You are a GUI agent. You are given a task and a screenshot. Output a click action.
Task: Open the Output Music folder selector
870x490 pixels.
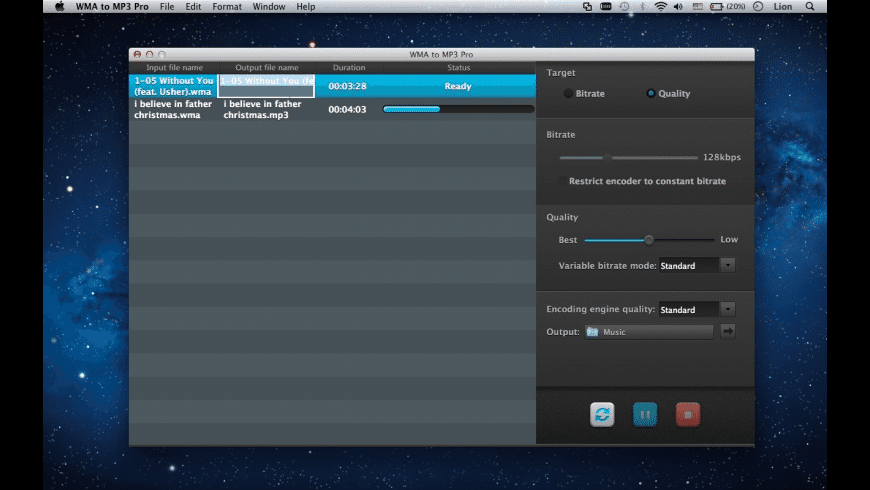coord(649,332)
